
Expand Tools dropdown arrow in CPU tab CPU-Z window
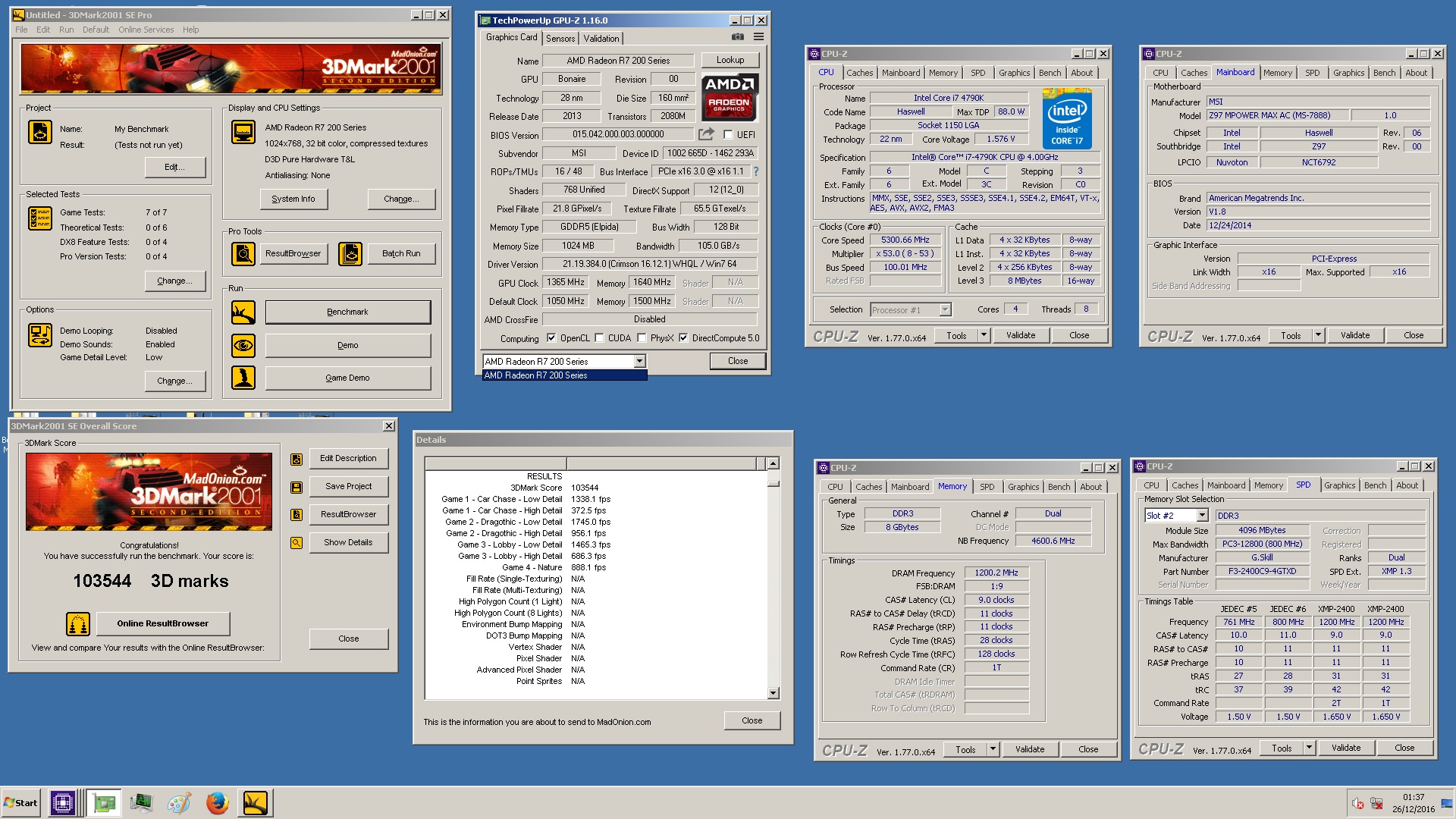click(x=984, y=335)
